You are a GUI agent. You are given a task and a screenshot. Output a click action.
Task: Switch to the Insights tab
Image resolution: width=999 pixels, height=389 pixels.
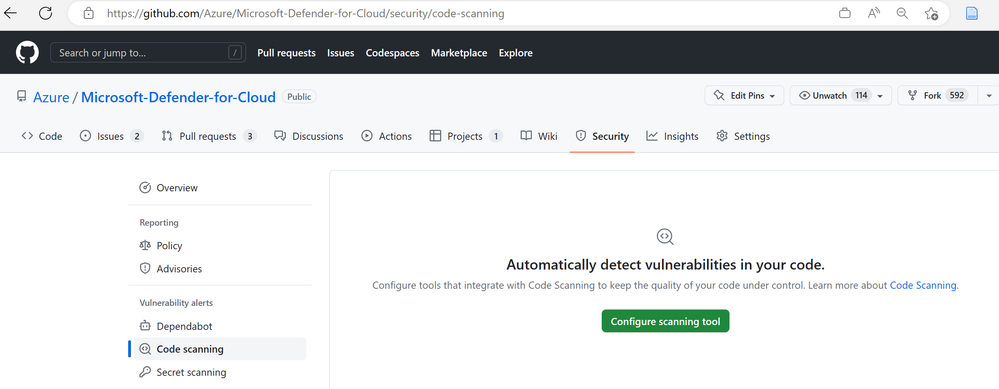[x=672, y=136]
